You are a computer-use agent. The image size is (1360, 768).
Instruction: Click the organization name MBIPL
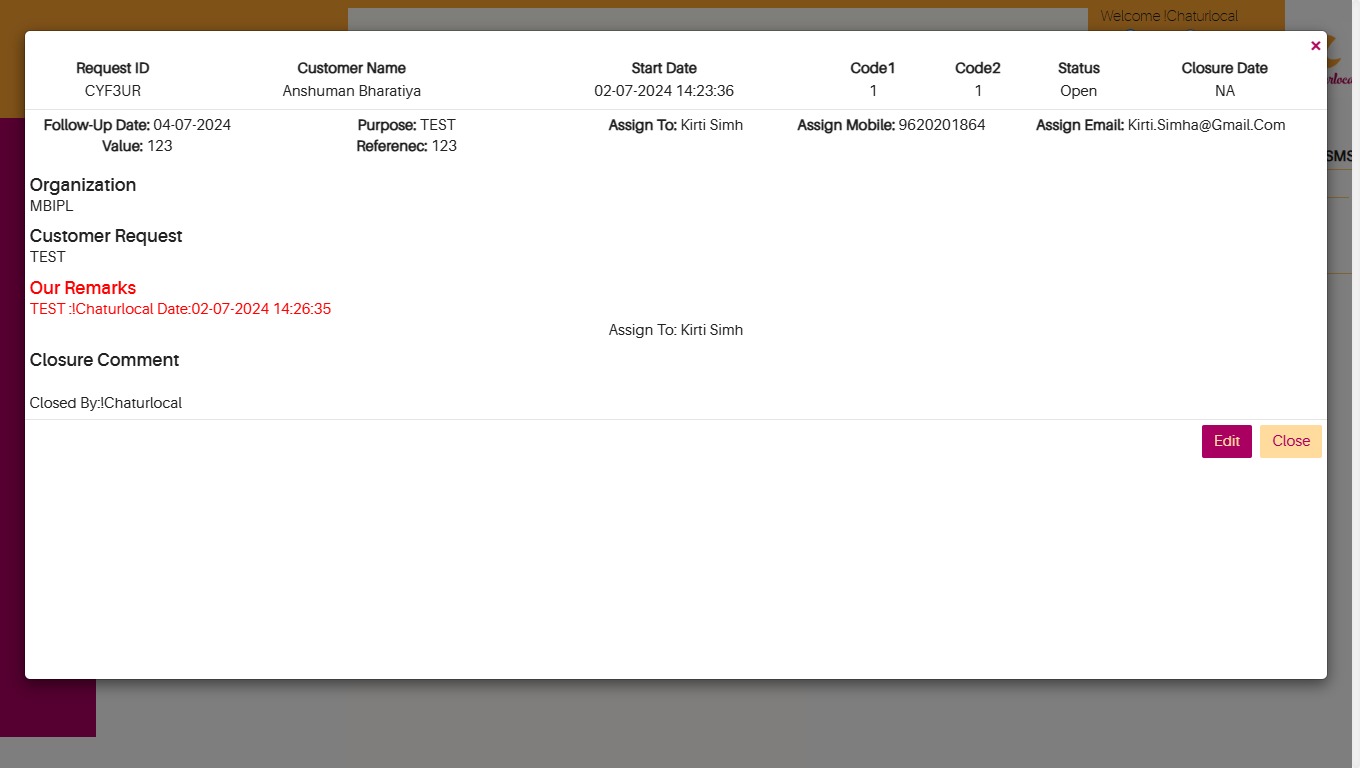click(51, 206)
